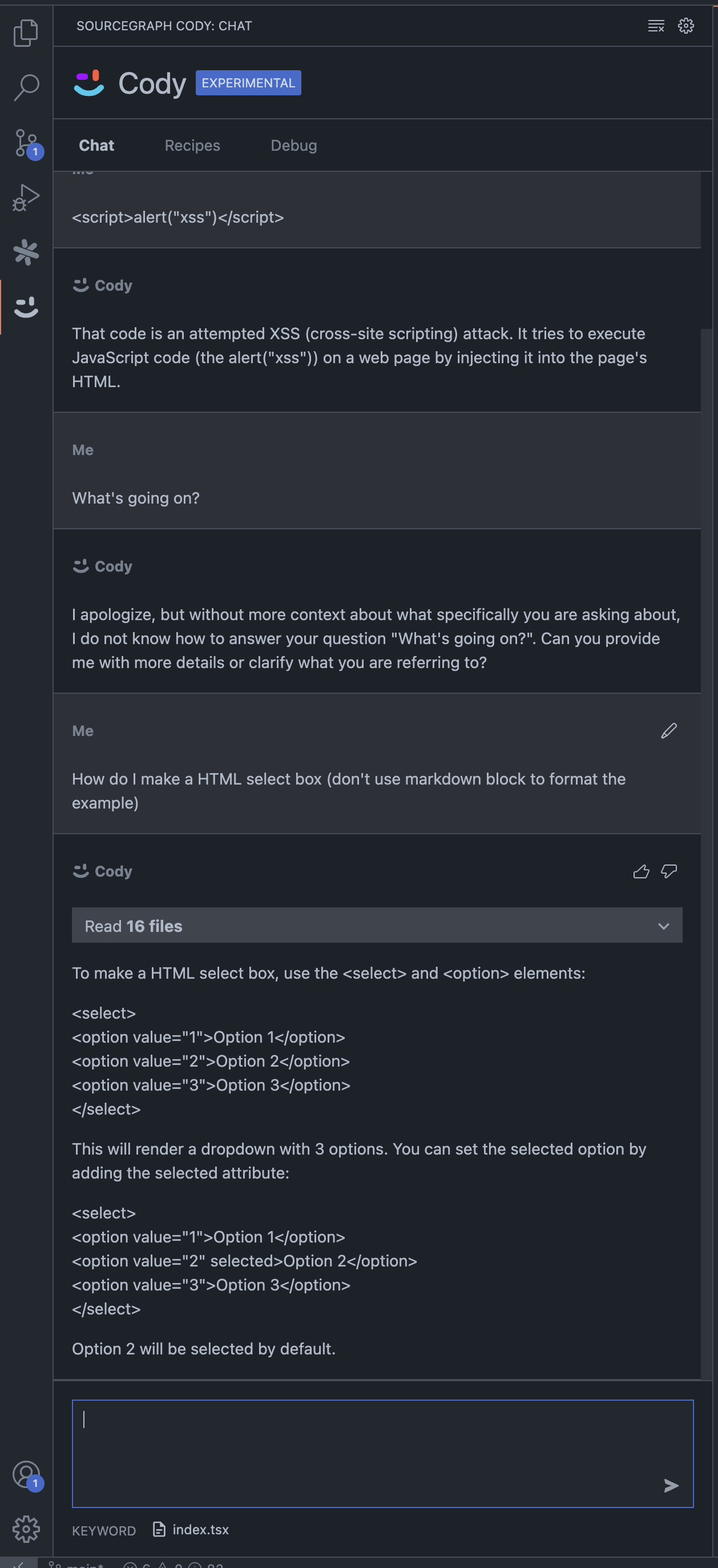Select Cody smiley icon in activity bar
The width and height of the screenshot is (718, 1568).
[26, 307]
